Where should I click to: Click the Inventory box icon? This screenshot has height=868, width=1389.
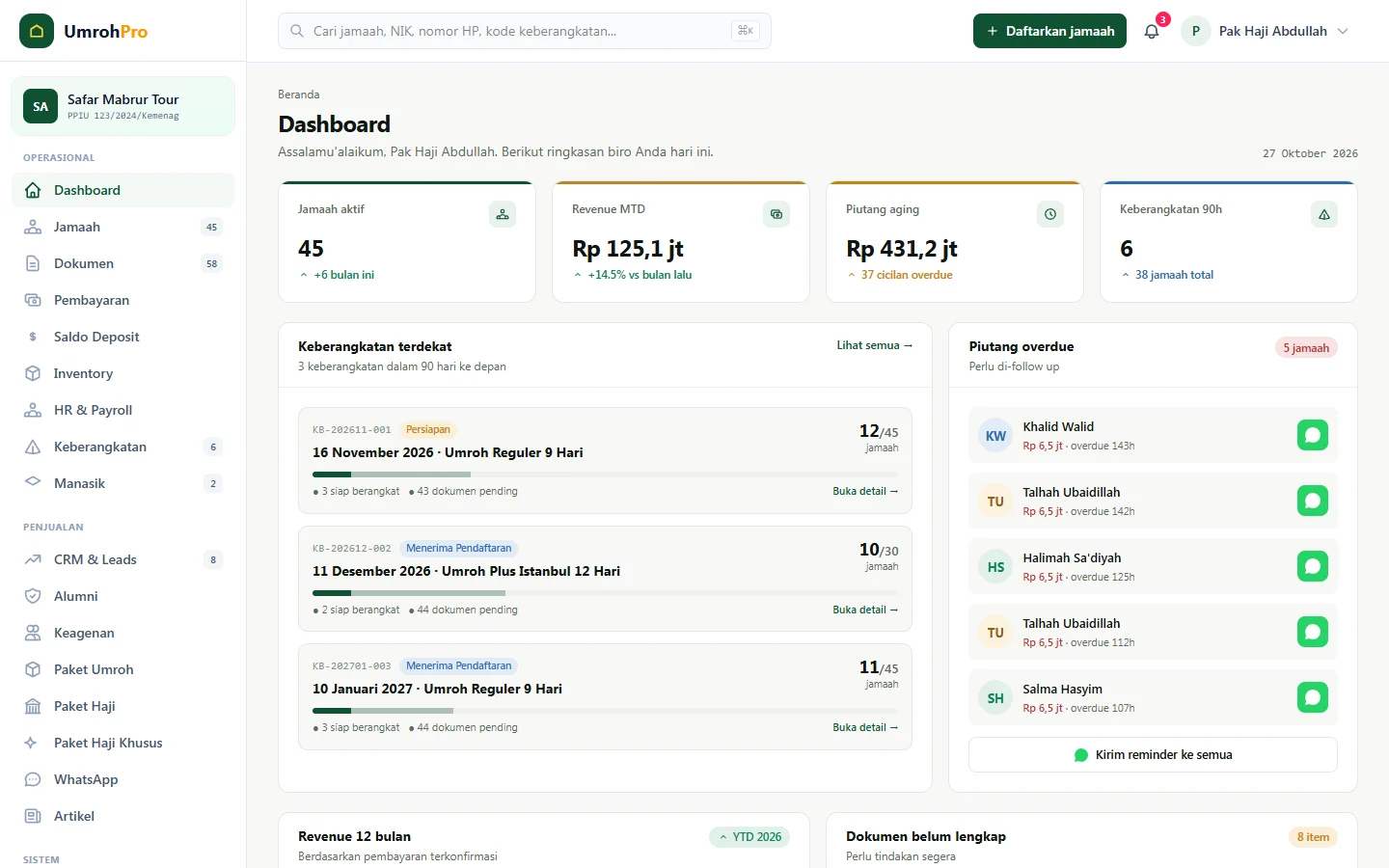(x=33, y=373)
